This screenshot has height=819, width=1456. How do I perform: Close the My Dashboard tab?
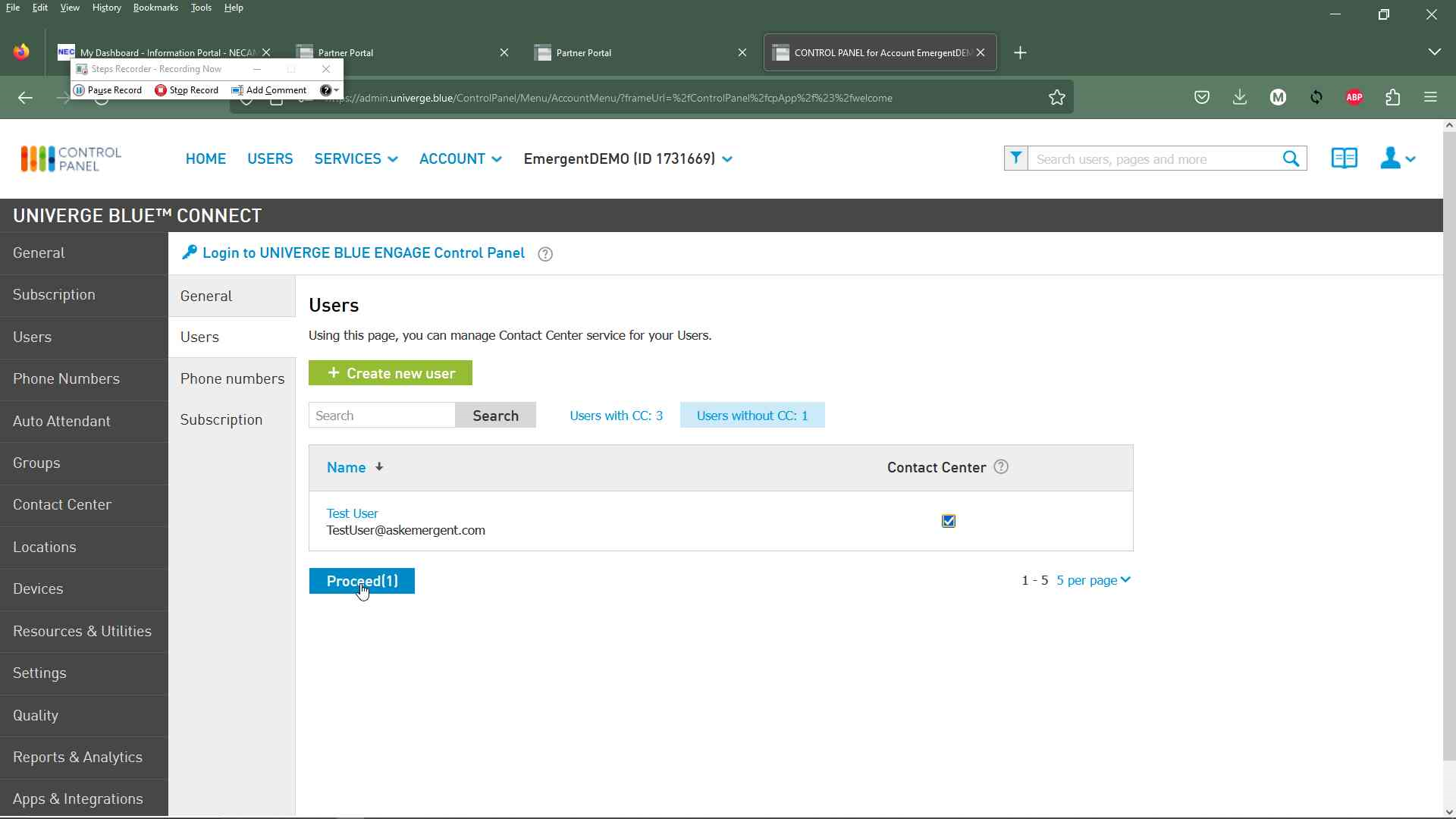coord(266,52)
